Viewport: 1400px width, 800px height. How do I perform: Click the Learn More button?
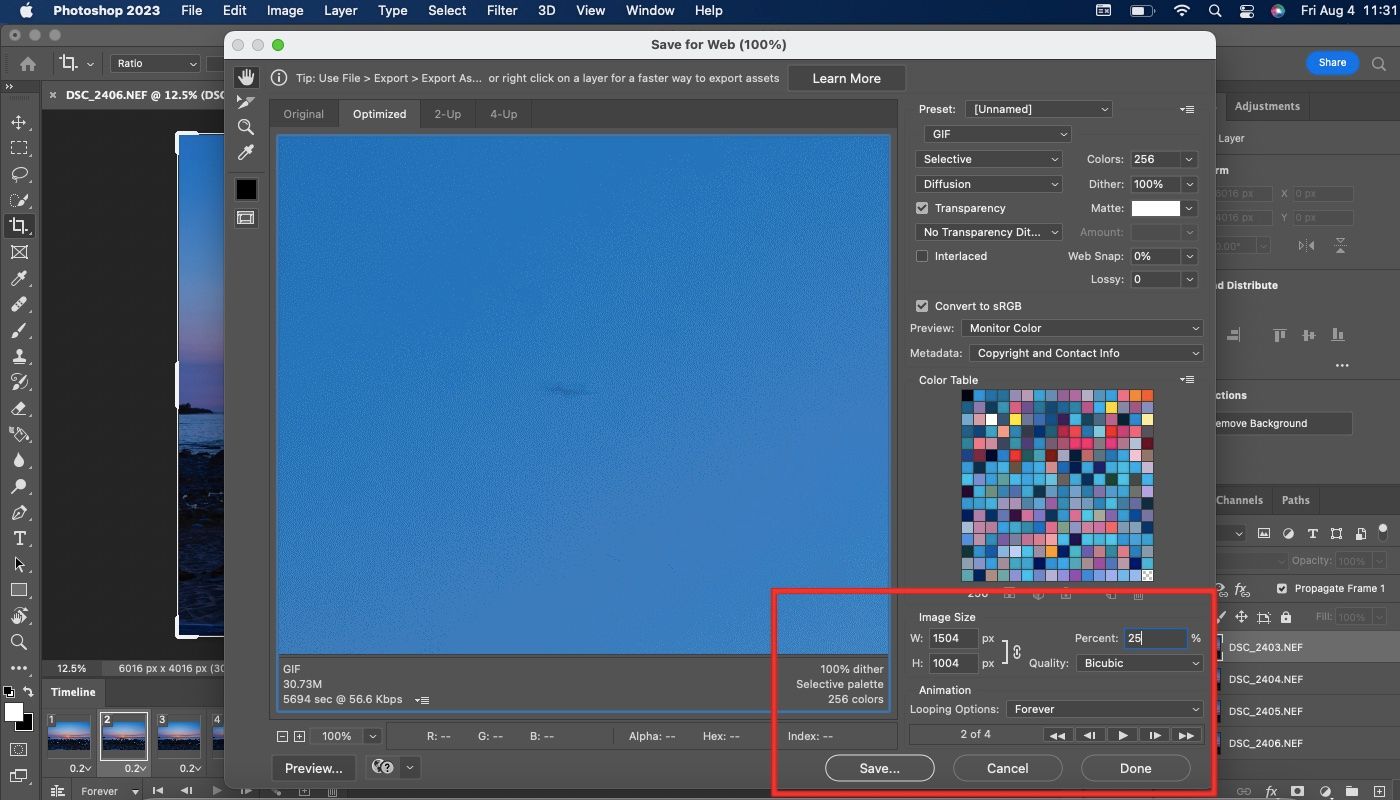click(846, 78)
